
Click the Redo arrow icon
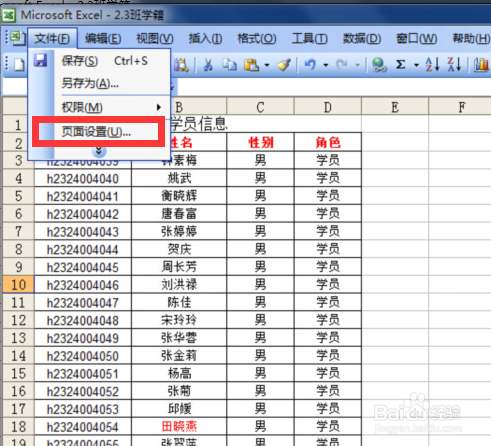(x=342, y=64)
